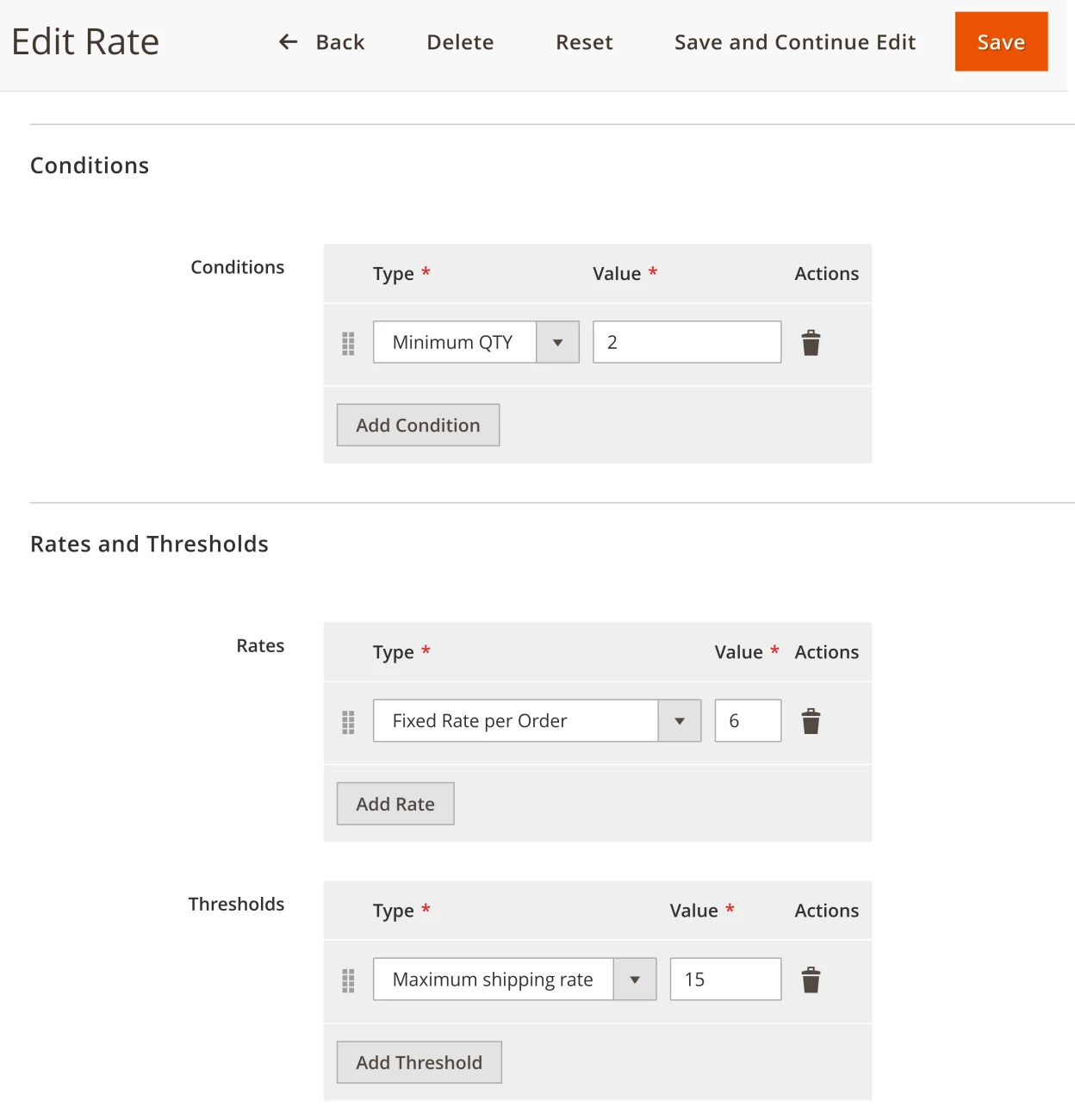
Task: Open the Fixed Rate per Order type dropdown
Action: 680,720
